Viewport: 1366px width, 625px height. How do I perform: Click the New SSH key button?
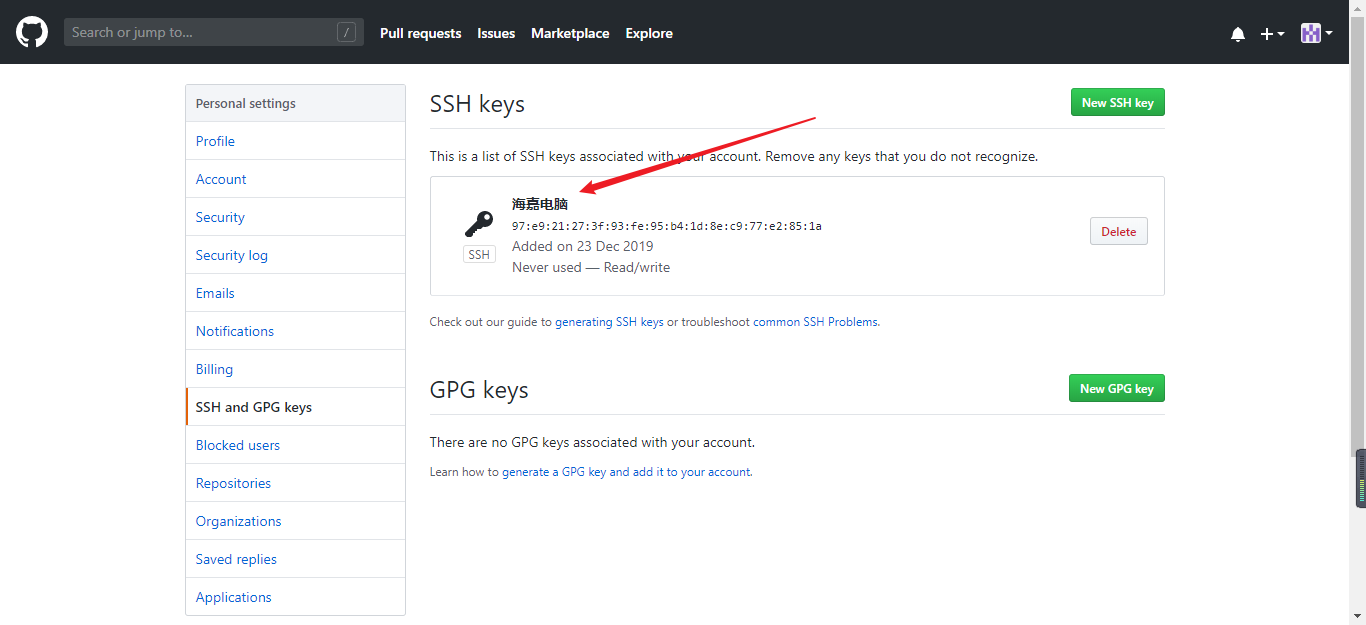1117,102
